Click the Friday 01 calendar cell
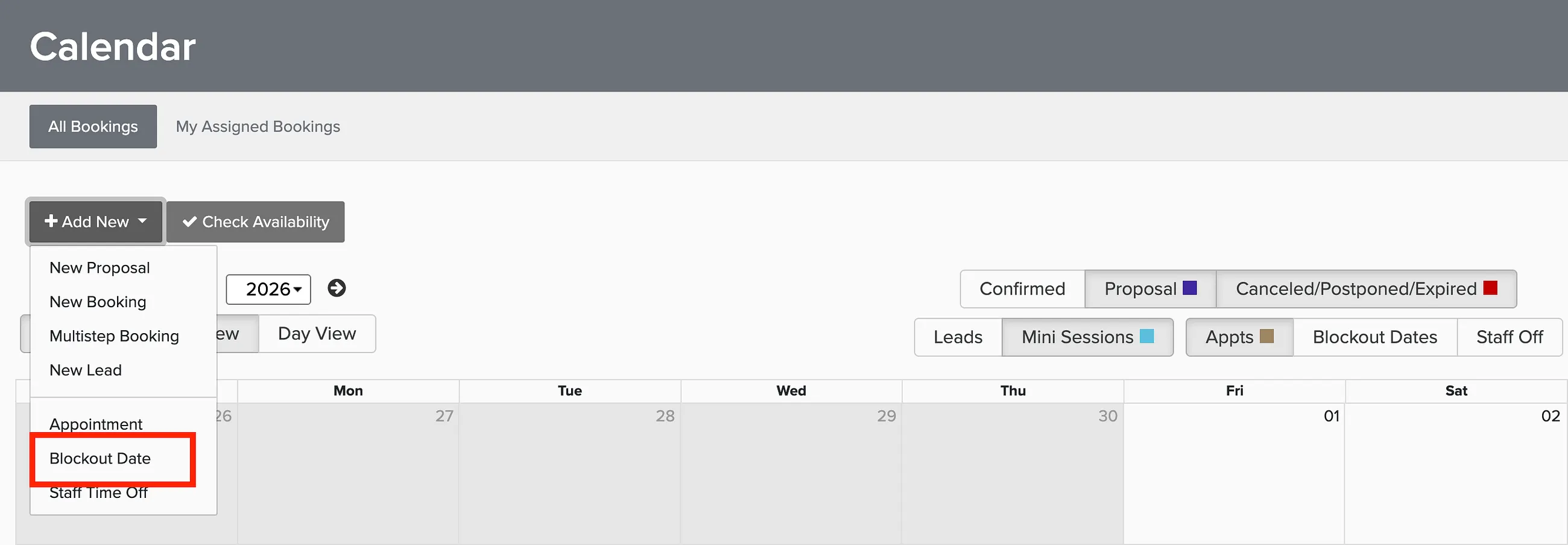This screenshot has width=1568, height=545. click(x=1234, y=474)
